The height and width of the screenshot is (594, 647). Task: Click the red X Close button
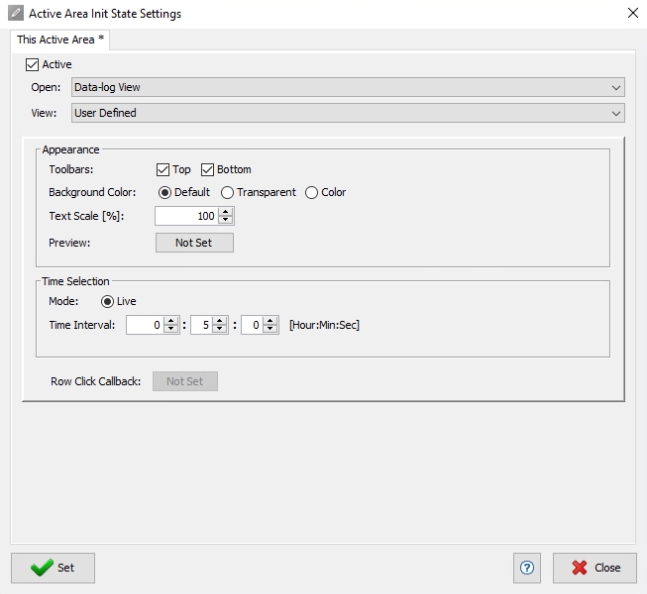(595, 568)
